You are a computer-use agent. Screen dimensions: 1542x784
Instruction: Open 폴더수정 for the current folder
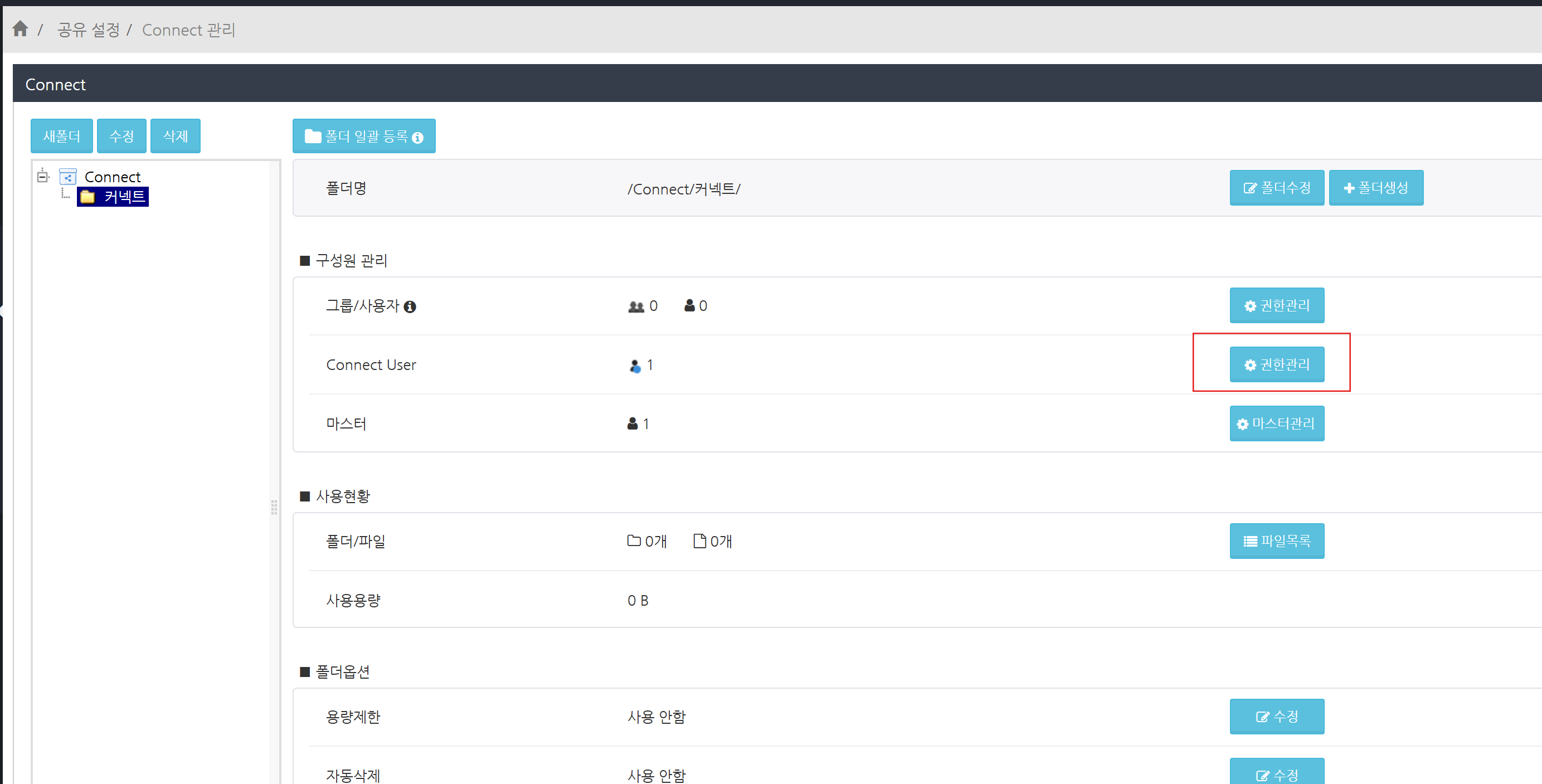(x=1276, y=188)
